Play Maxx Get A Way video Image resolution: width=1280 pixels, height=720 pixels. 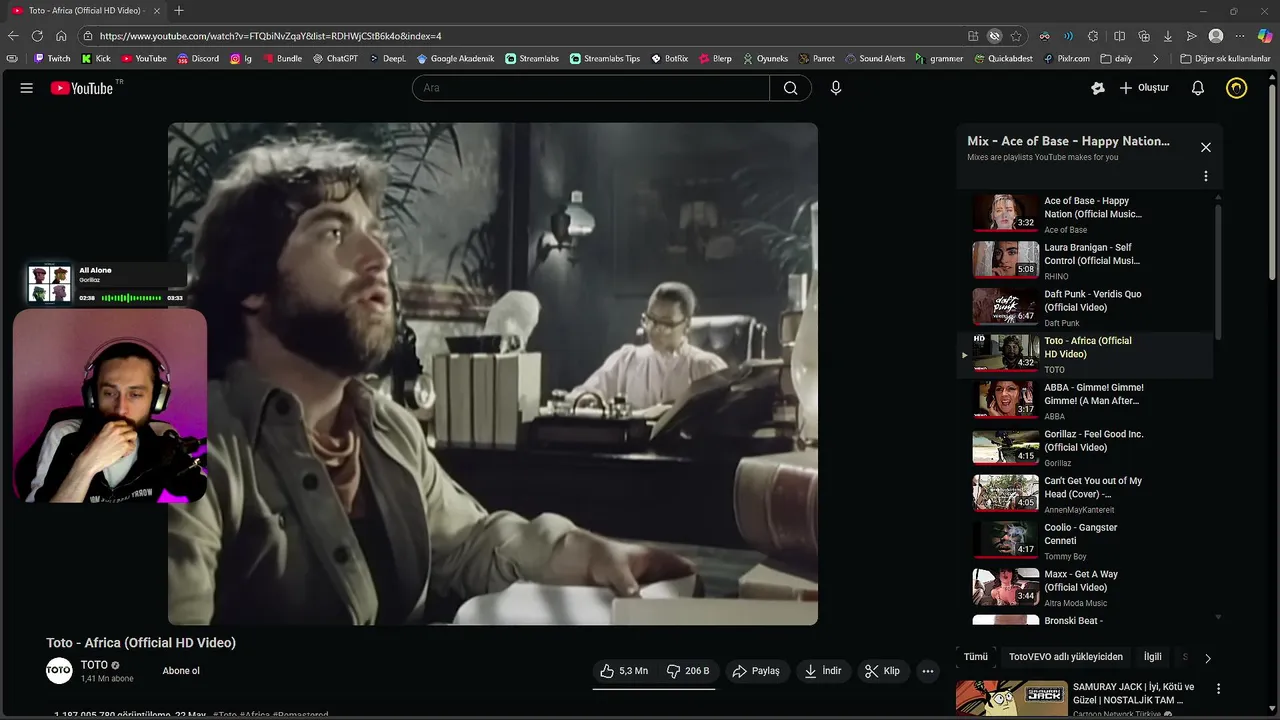coord(1084,588)
